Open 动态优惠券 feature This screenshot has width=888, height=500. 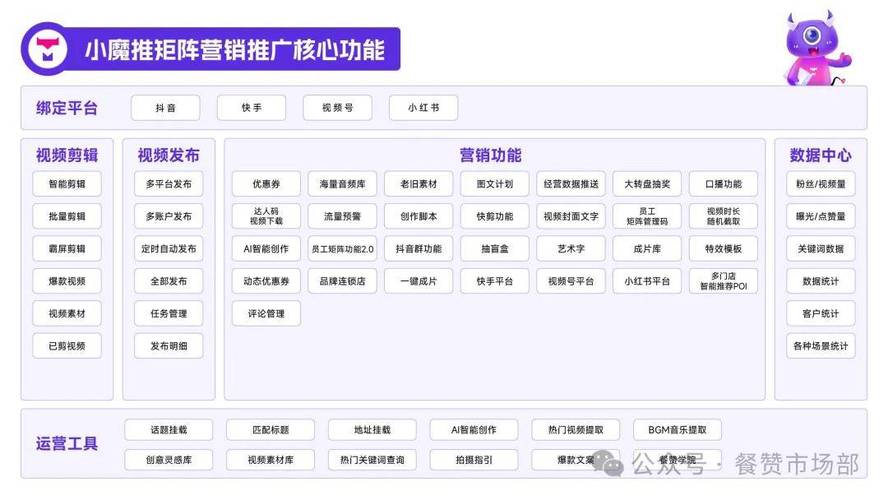[x=266, y=281]
